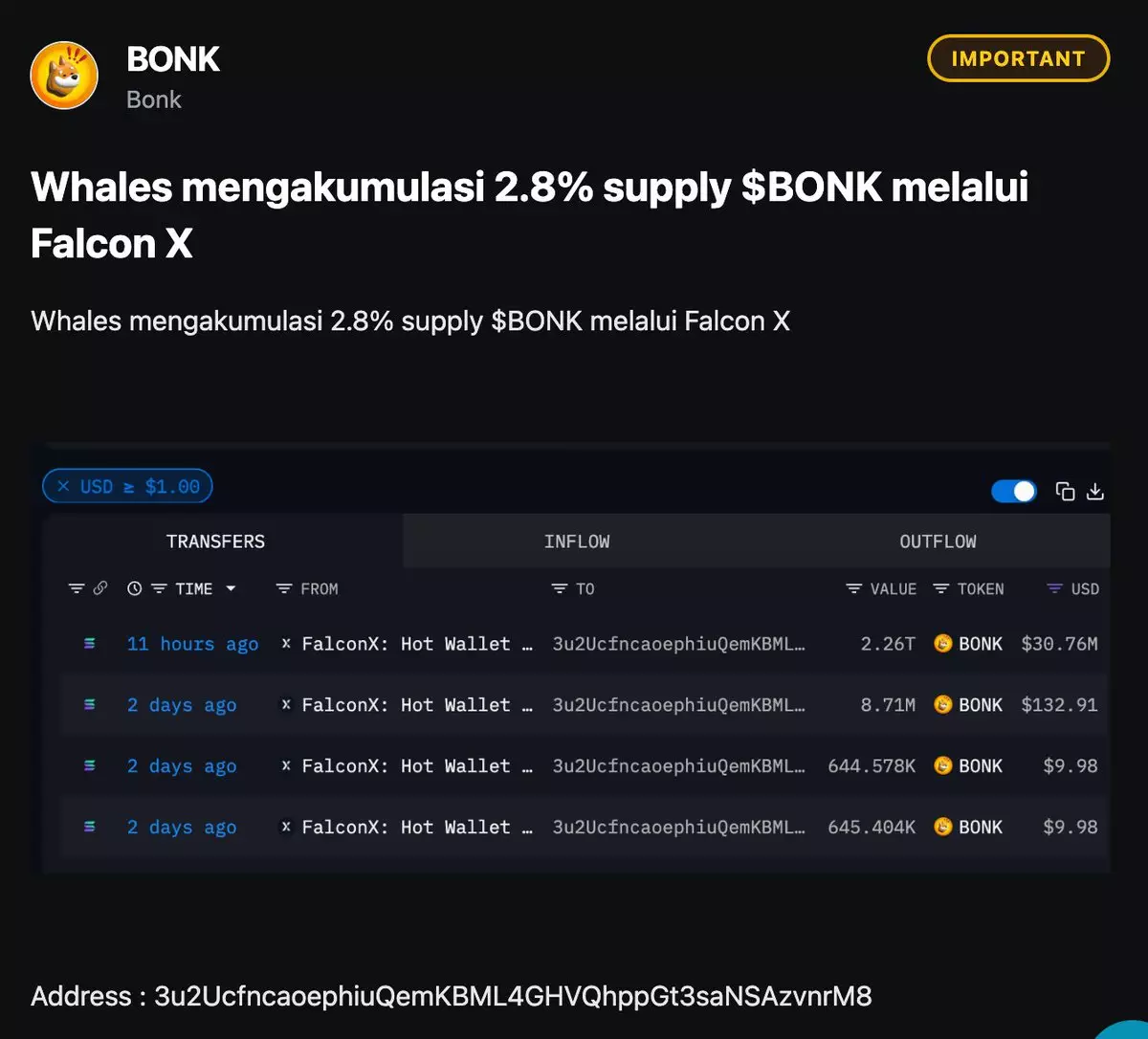Image resolution: width=1148 pixels, height=1039 pixels.
Task: Click BONK token icon in $30.76M row
Action: coord(943,644)
